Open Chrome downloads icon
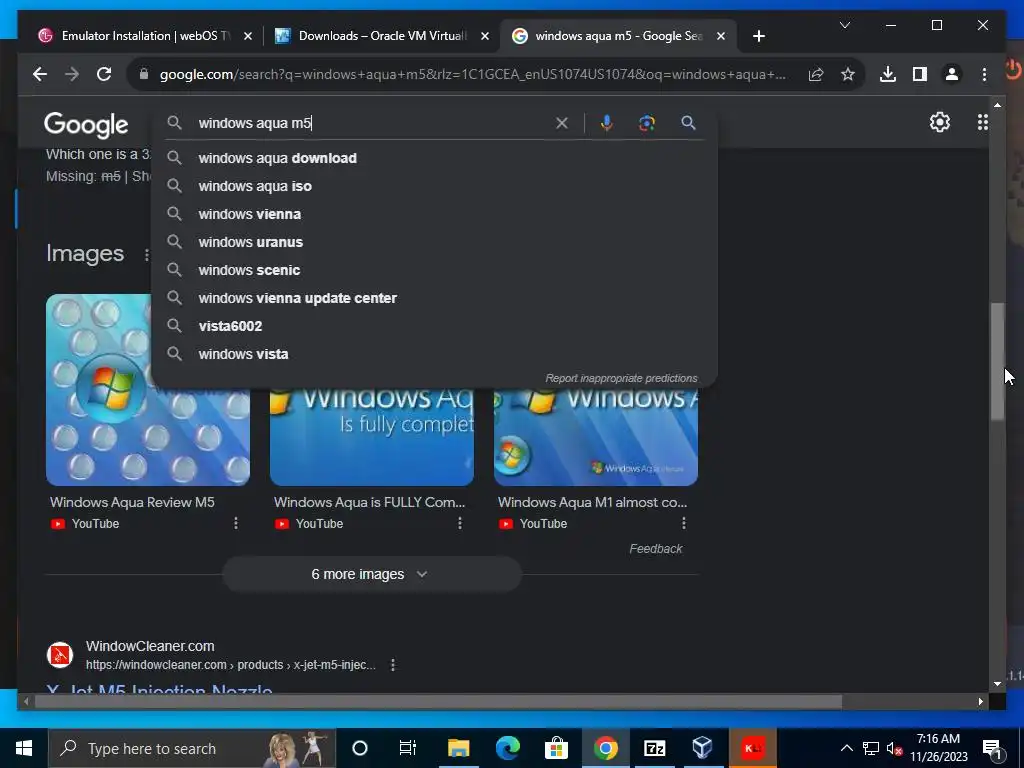This screenshot has width=1024, height=768. [888, 74]
